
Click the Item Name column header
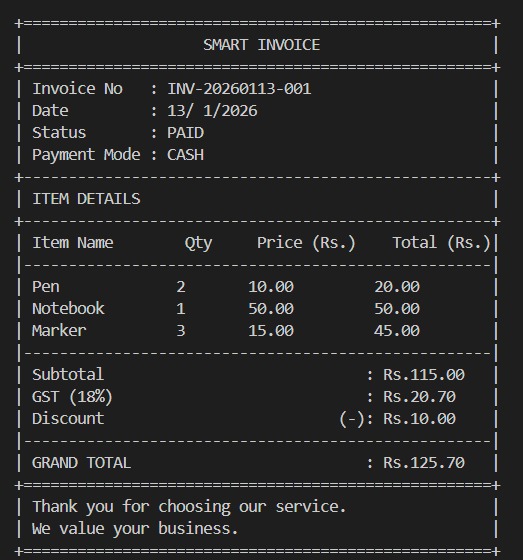73,243
